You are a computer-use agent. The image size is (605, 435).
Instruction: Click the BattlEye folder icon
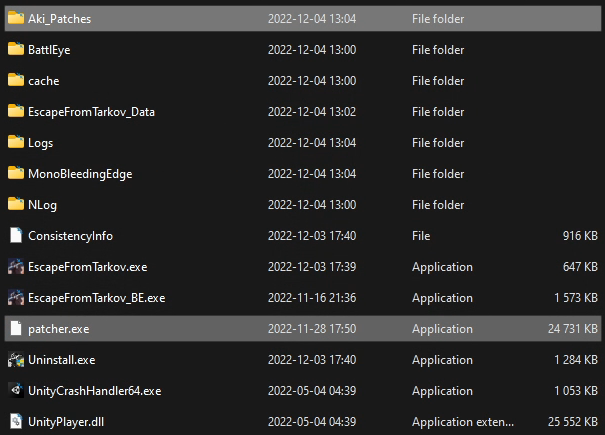(x=16, y=49)
